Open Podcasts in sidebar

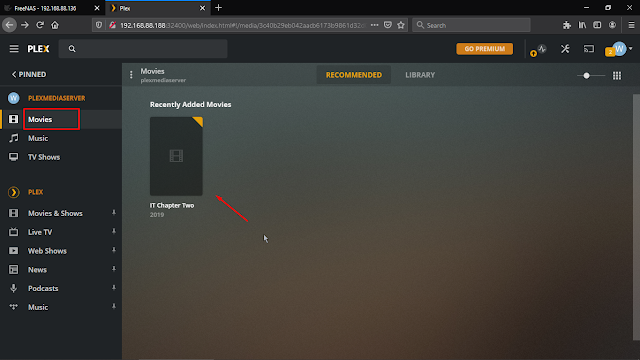click(x=43, y=288)
